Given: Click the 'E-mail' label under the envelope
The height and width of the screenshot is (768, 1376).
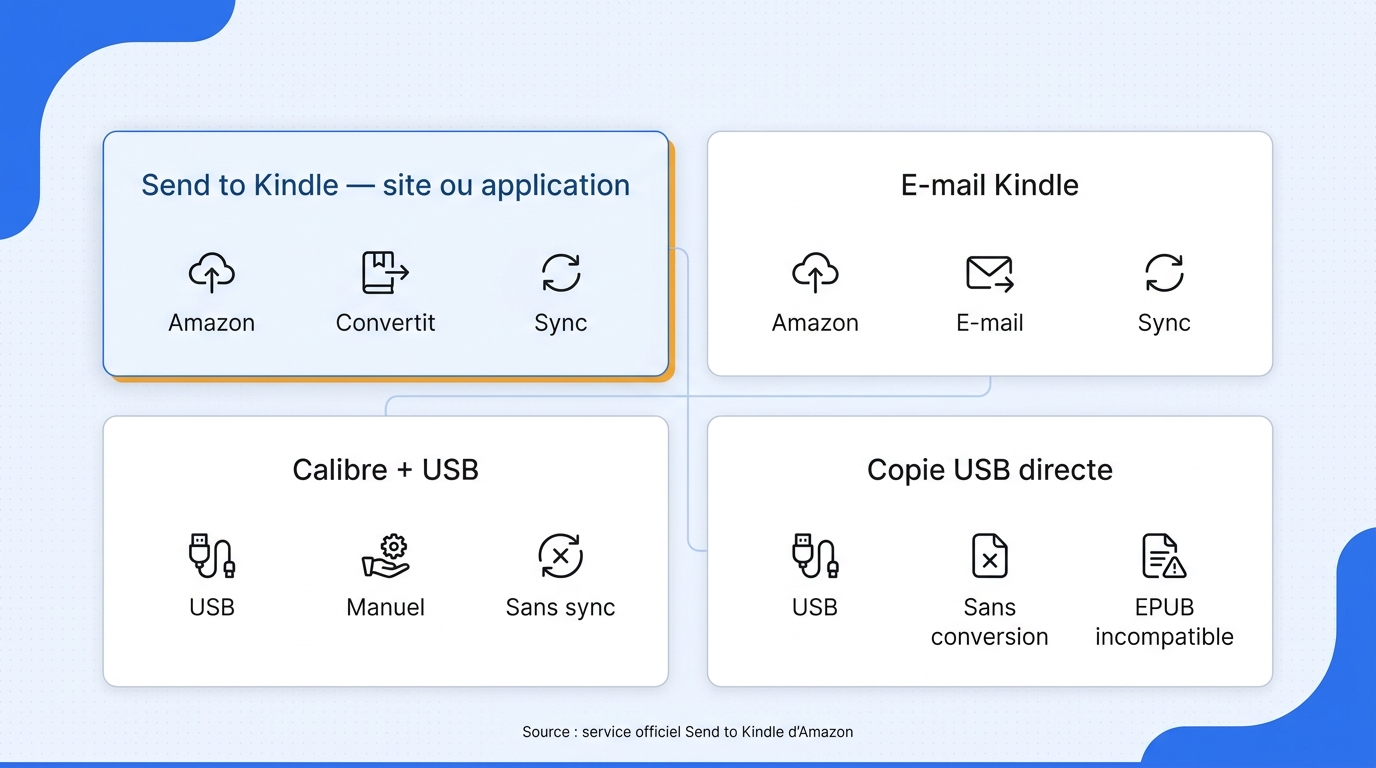Looking at the screenshot, I should pyautogui.click(x=990, y=323).
